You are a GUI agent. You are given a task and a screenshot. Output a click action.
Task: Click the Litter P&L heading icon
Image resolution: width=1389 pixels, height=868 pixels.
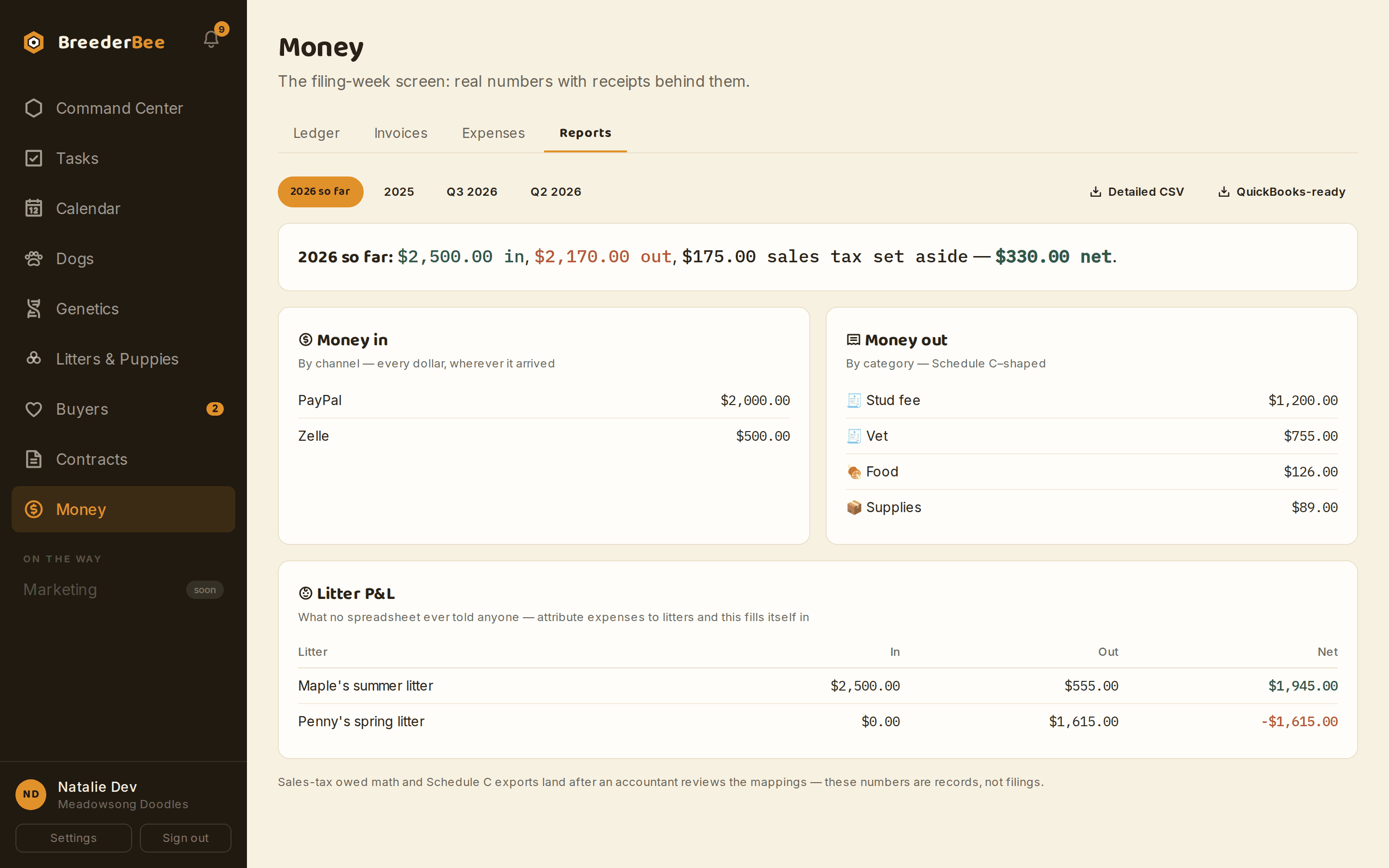tap(305, 593)
